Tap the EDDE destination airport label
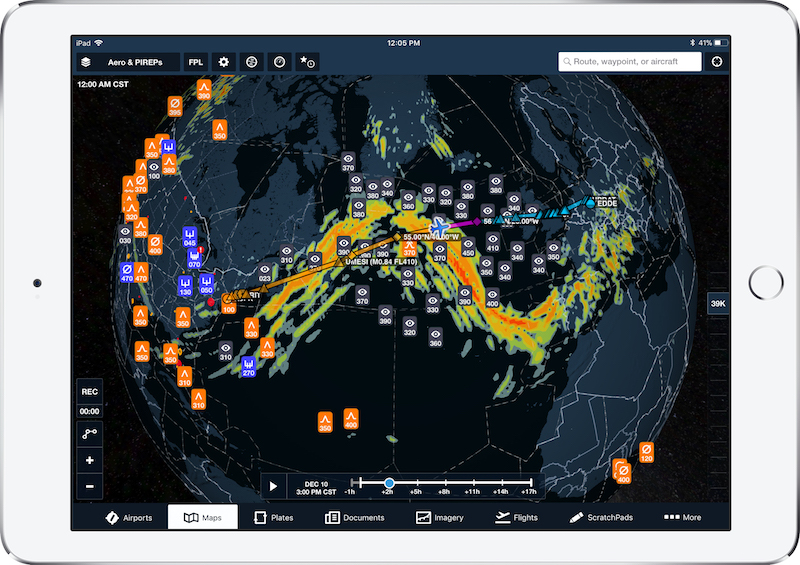Viewport: 800px width, 565px height. 605,202
